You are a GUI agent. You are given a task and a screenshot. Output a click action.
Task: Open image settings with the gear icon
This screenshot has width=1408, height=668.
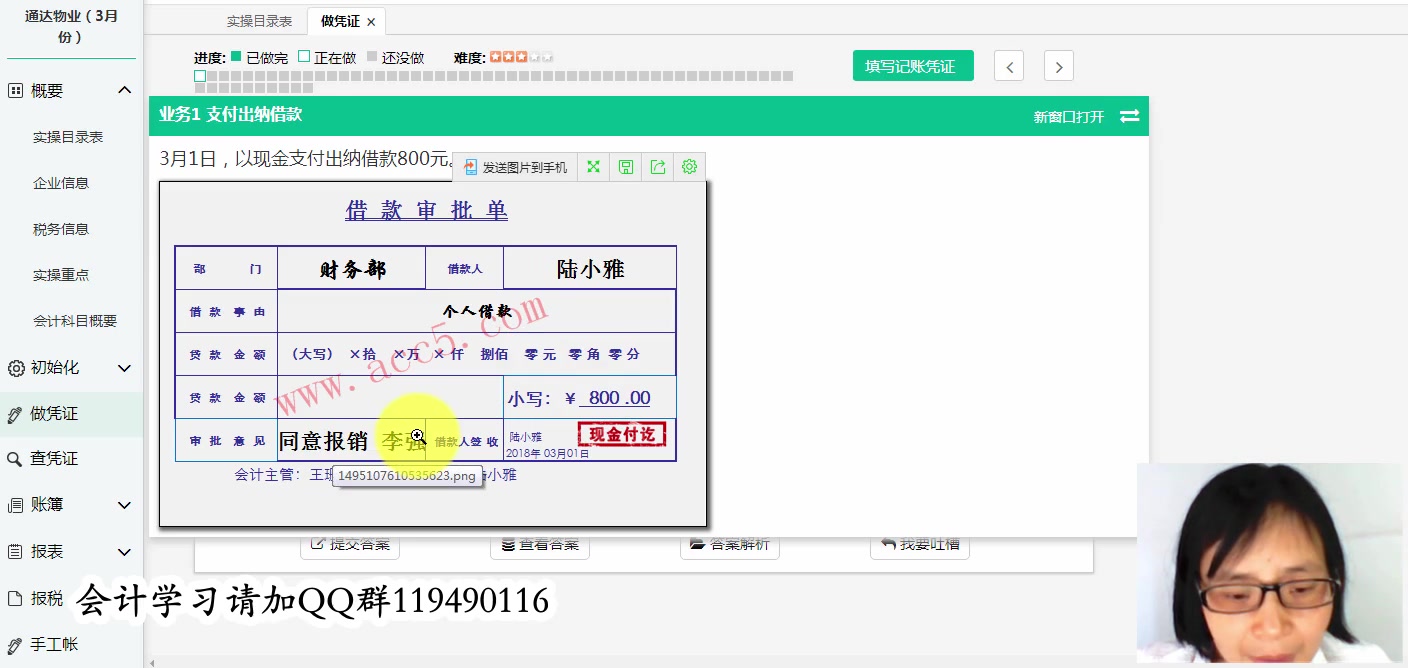pos(688,166)
